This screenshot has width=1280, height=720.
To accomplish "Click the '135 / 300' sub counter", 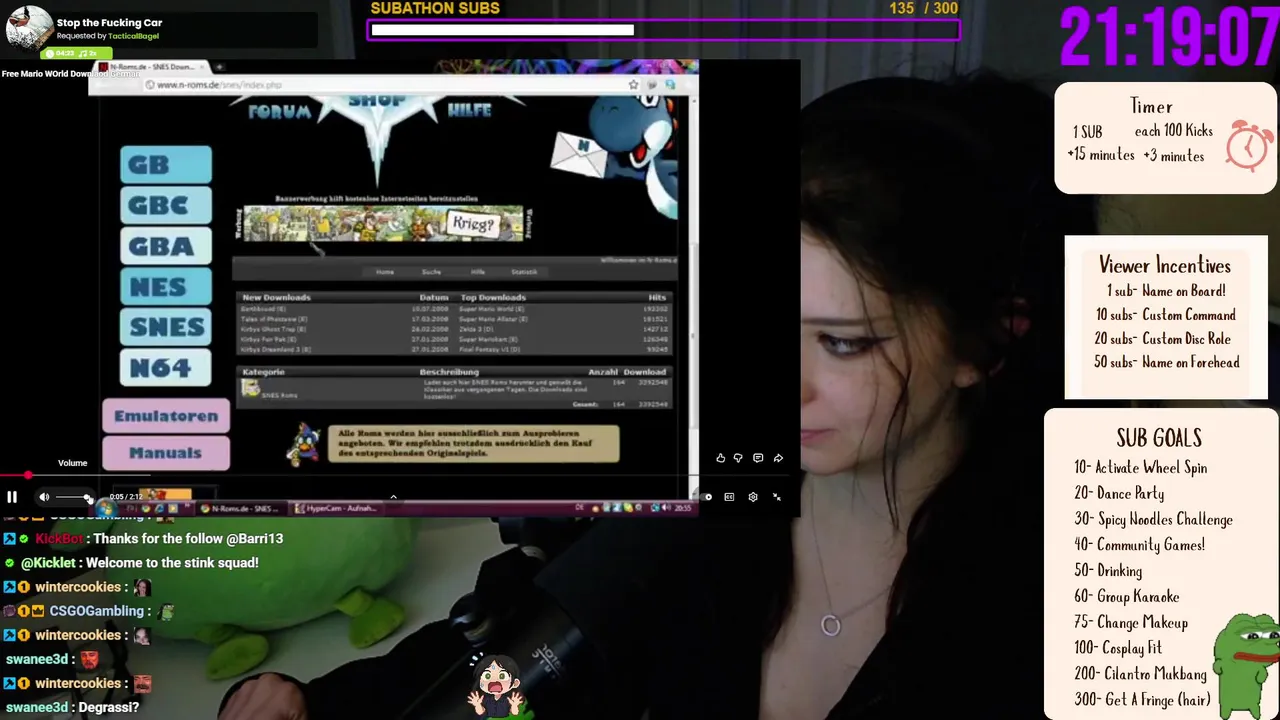I will point(923,8).
